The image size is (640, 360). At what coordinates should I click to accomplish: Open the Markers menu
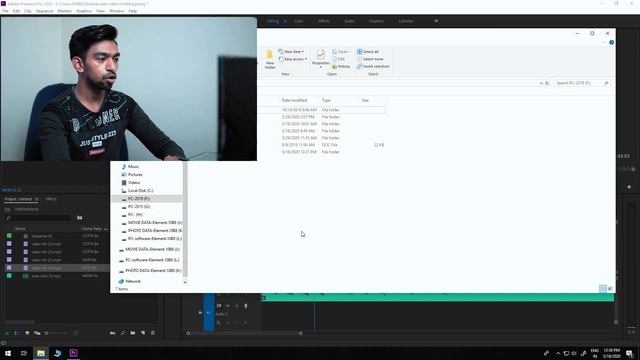click(x=64, y=11)
